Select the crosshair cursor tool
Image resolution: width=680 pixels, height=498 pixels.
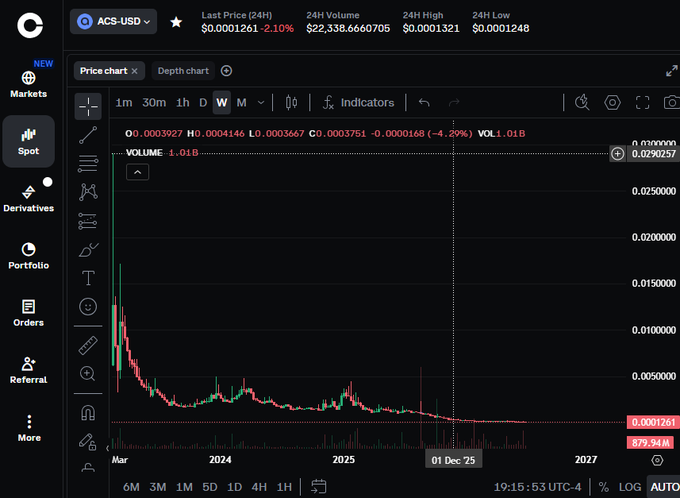88,106
